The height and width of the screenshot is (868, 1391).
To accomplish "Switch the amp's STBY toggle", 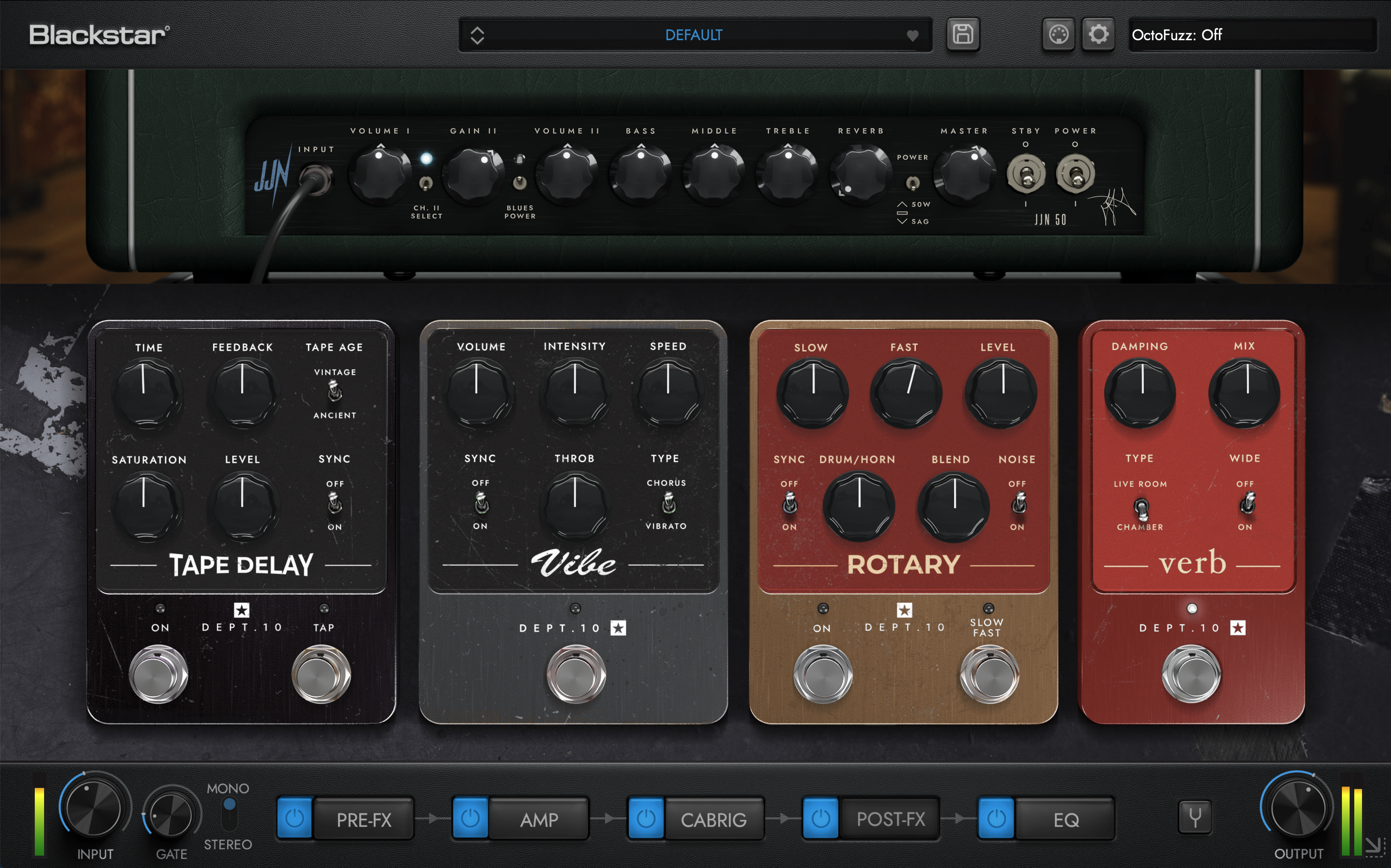I will point(1026,174).
